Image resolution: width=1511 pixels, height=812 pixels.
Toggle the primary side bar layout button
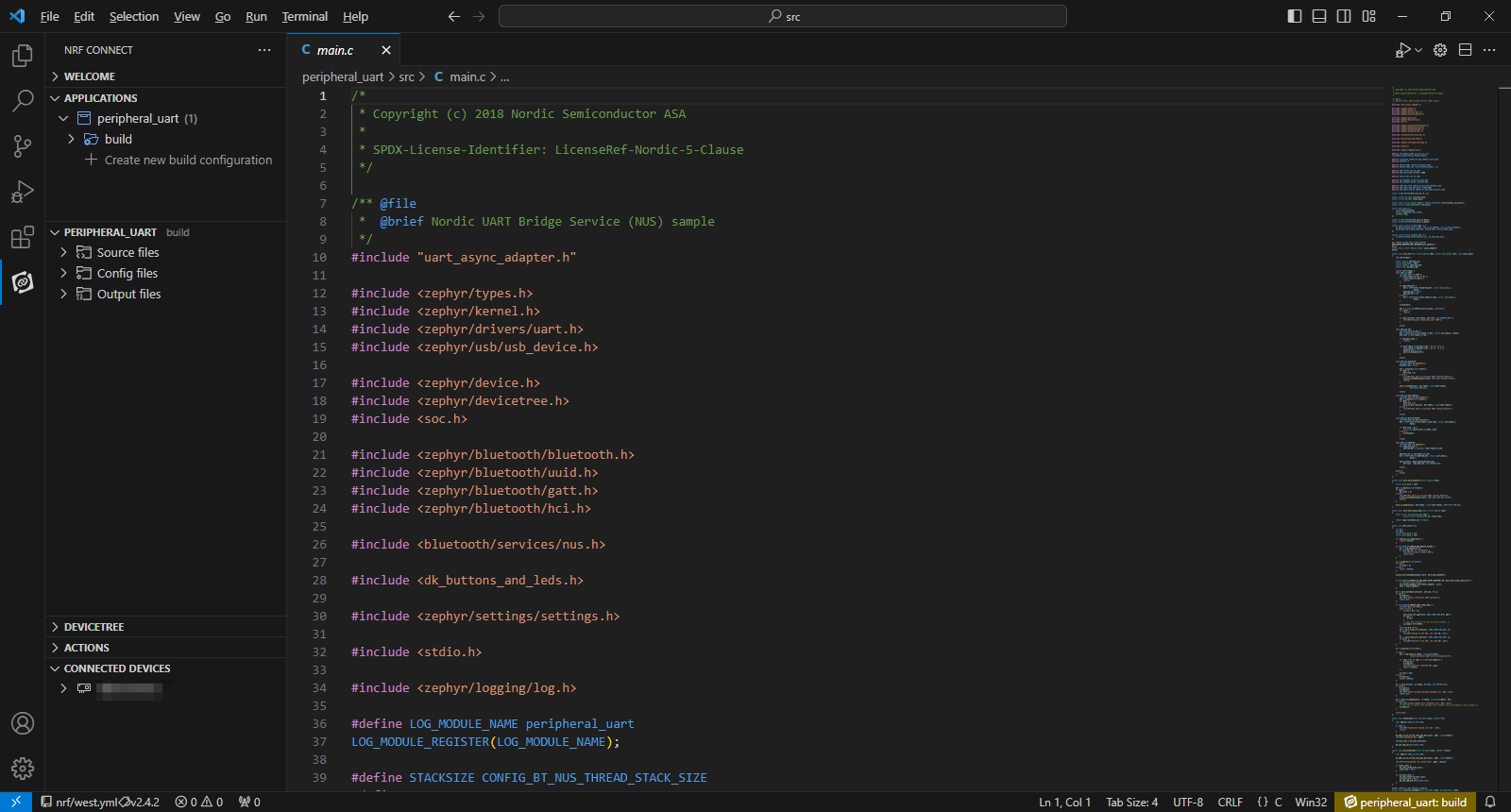click(x=1295, y=16)
